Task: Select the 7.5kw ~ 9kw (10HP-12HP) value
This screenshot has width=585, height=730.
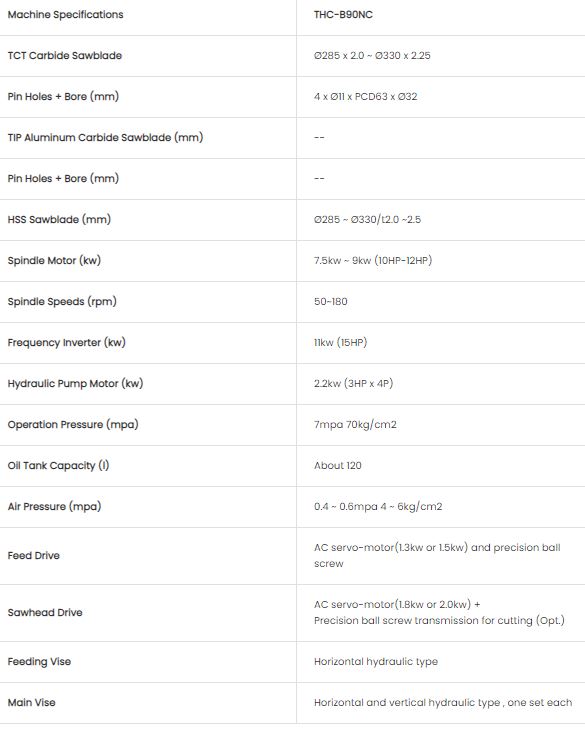Action: [x=373, y=261]
